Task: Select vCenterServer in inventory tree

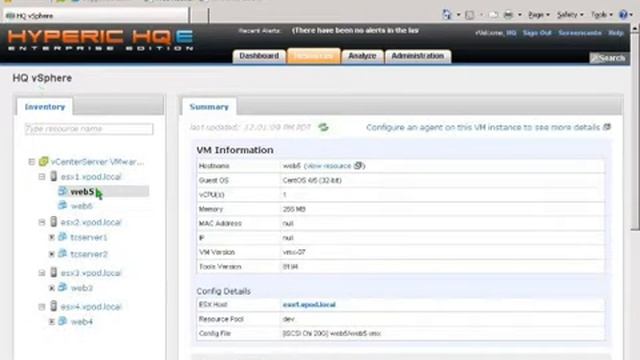Action: [x=97, y=162]
